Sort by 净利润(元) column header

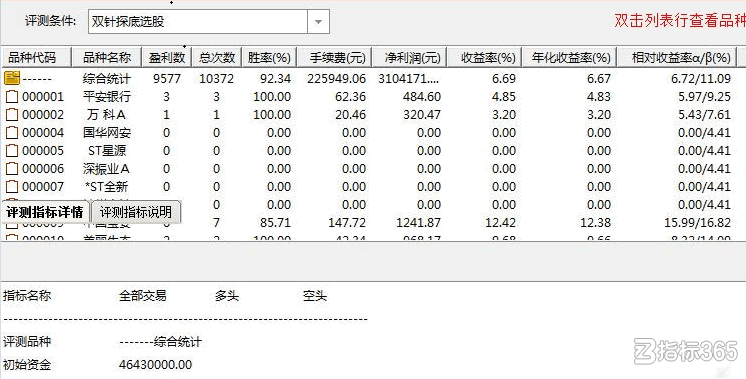point(409,58)
